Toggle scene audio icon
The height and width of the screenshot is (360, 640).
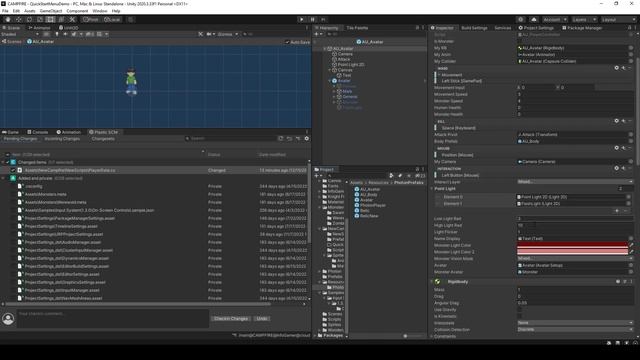click(65, 34)
